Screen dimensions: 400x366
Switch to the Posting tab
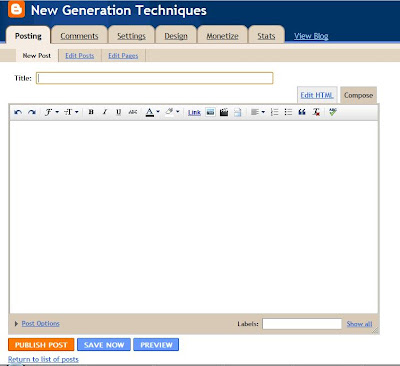28,36
